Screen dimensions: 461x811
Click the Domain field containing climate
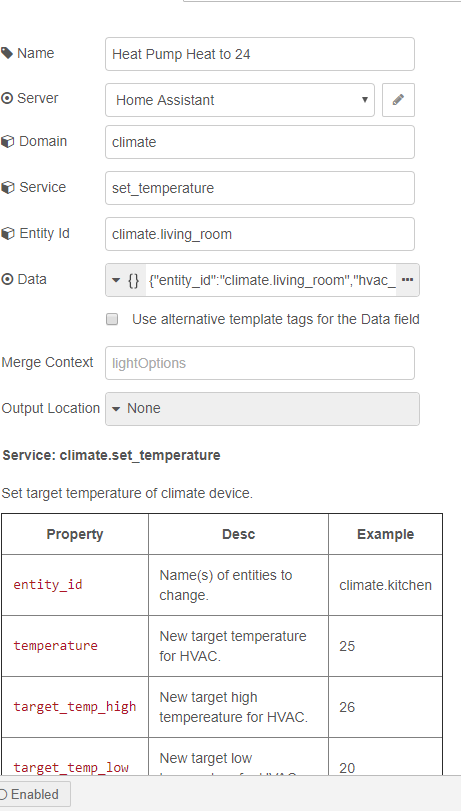coord(260,142)
